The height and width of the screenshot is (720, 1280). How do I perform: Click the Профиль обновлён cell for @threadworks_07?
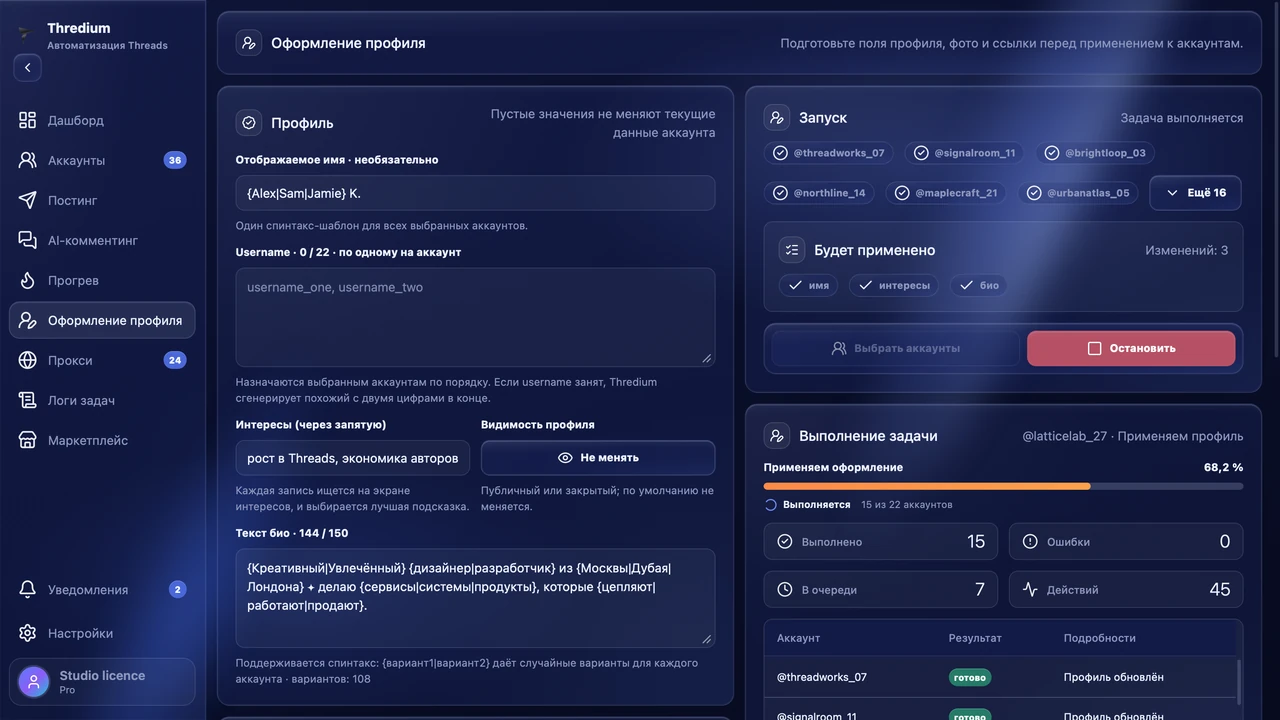pos(1113,677)
